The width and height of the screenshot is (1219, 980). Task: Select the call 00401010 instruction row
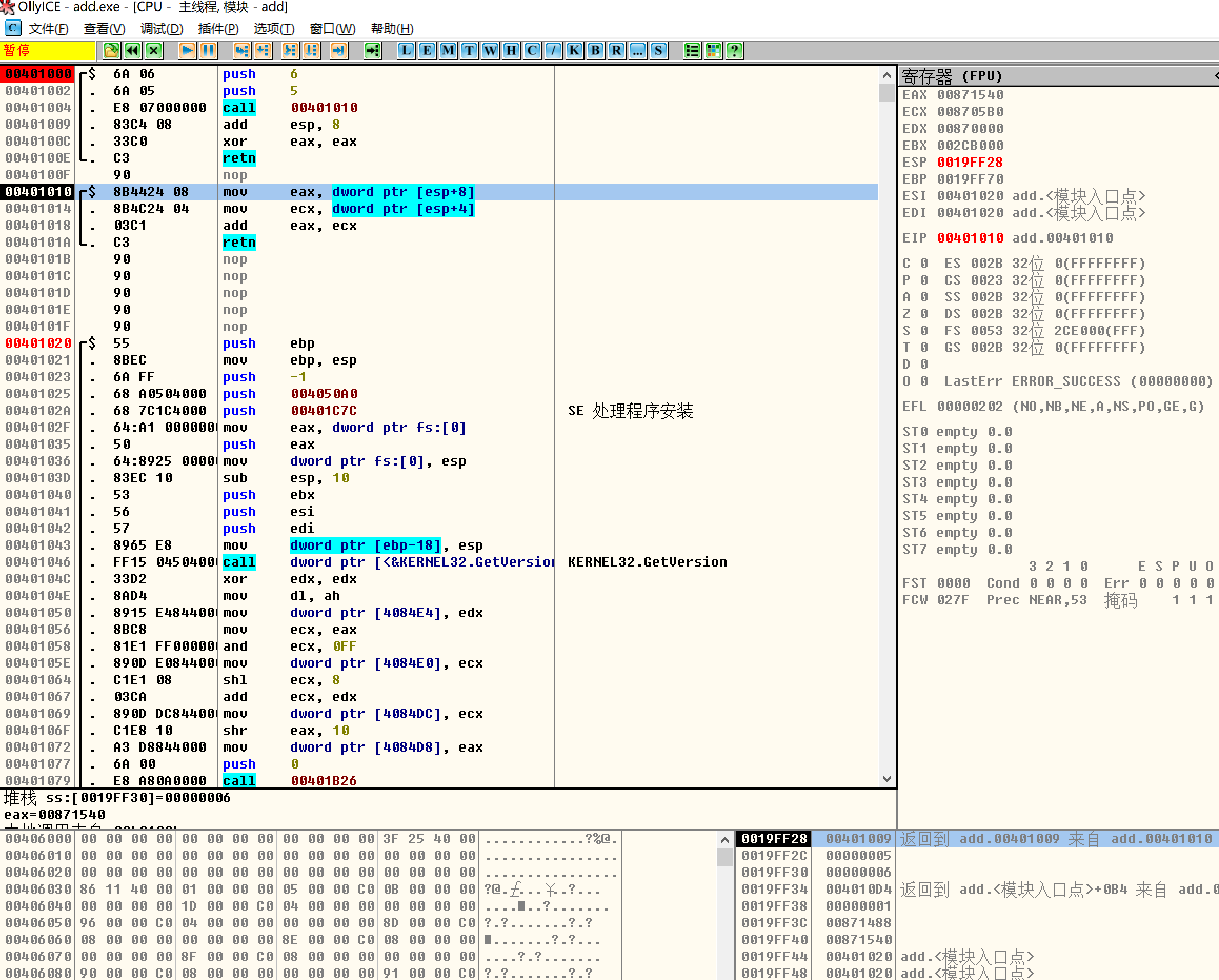point(439,107)
